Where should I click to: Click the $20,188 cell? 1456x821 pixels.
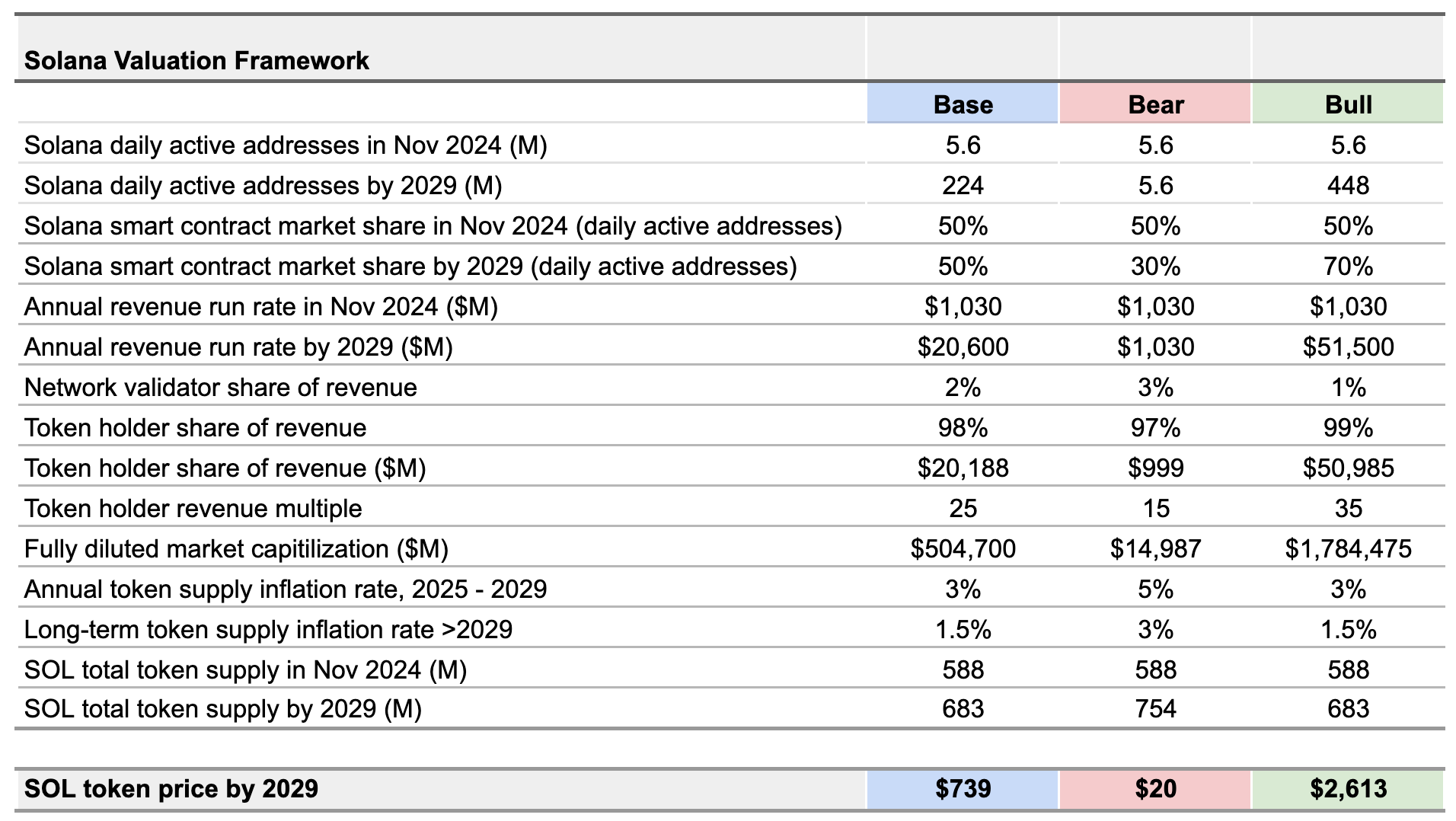[x=963, y=468]
